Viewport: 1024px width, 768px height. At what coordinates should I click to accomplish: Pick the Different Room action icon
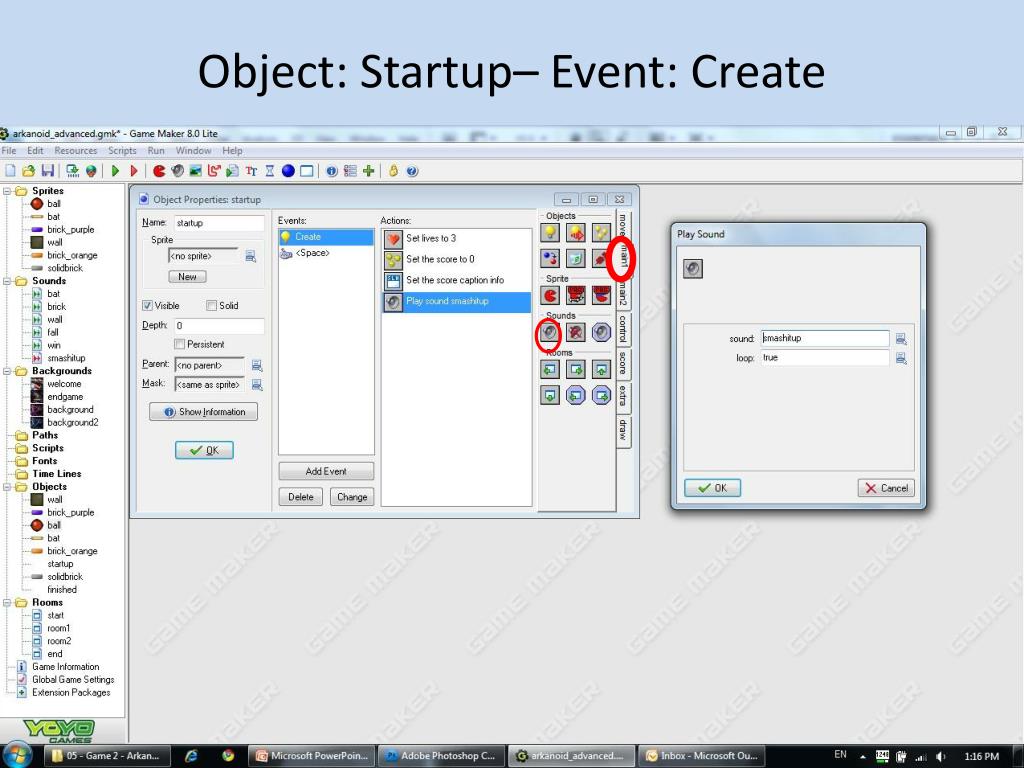pyautogui.click(x=550, y=395)
